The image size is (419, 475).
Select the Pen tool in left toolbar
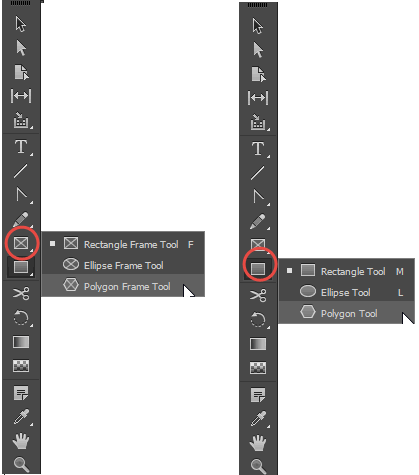click(x=21, y=194)
